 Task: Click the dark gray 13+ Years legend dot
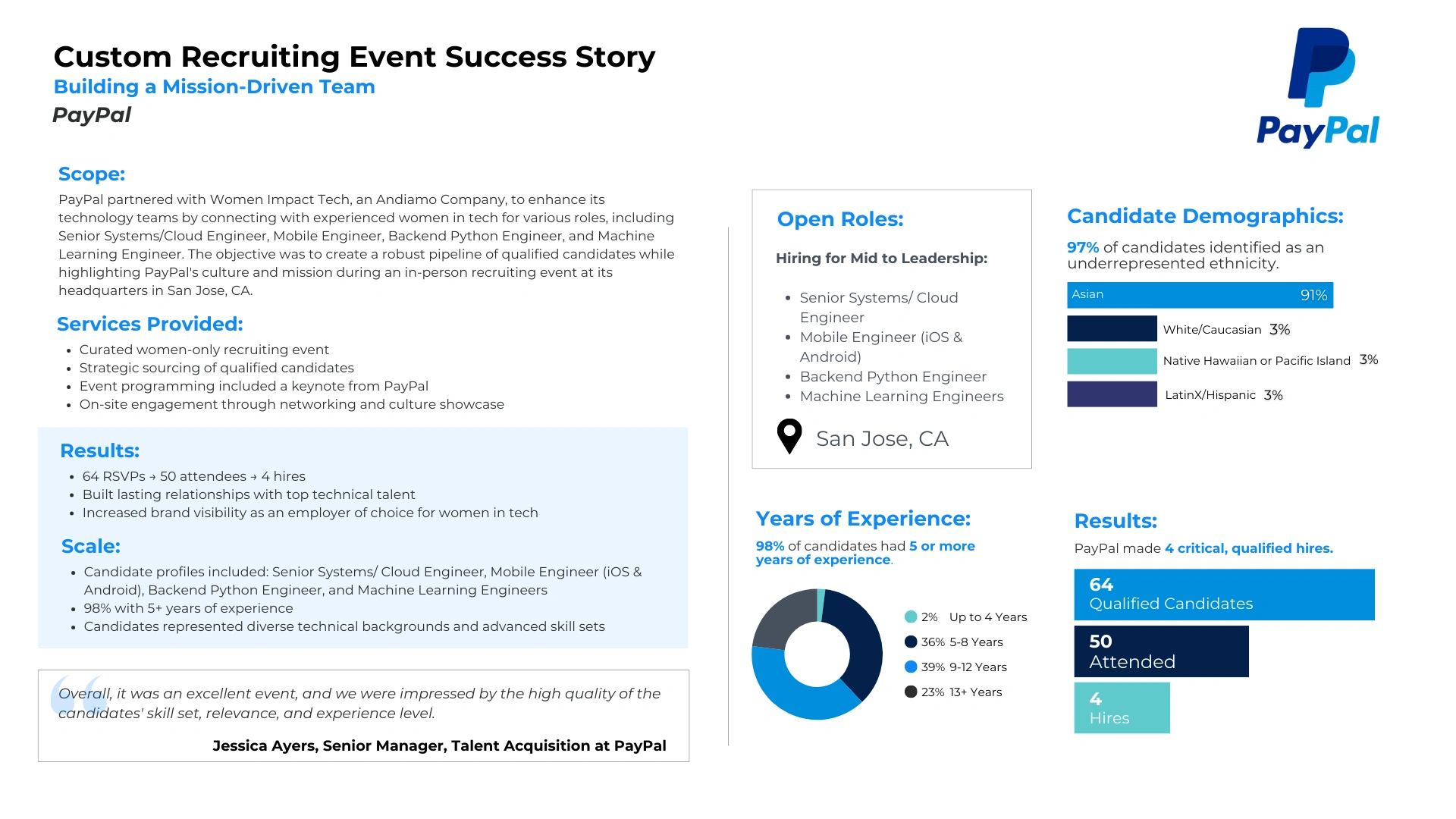[911, 692]
